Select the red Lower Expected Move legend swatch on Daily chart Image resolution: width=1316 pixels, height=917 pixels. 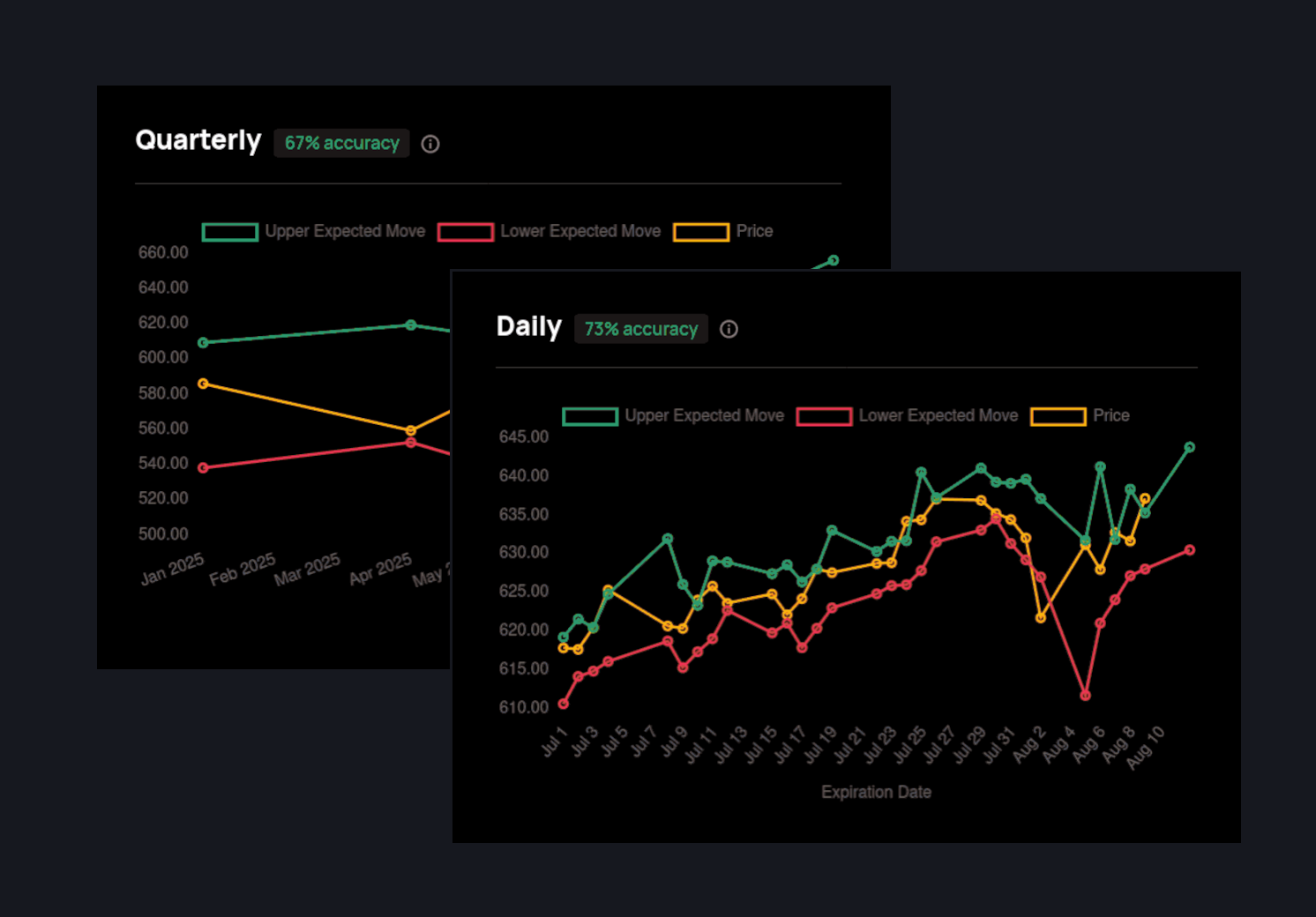824,415
